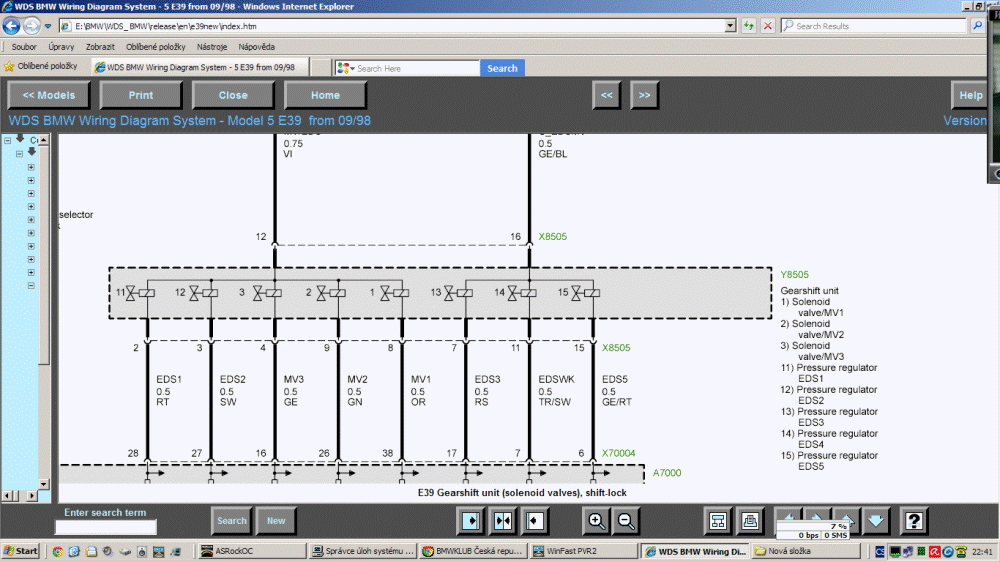Open the Zobrazit menu
This screenshot has height=562, width=1000.
[x=100, y=47]
